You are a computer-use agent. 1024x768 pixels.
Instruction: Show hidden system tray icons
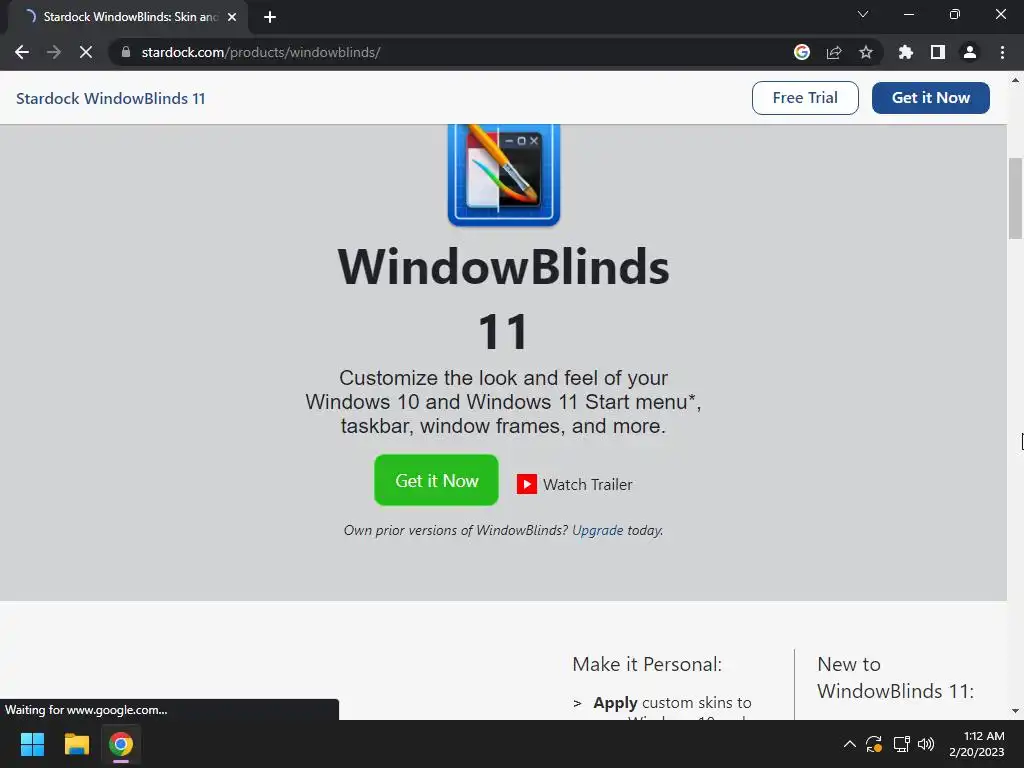[850, 744]
